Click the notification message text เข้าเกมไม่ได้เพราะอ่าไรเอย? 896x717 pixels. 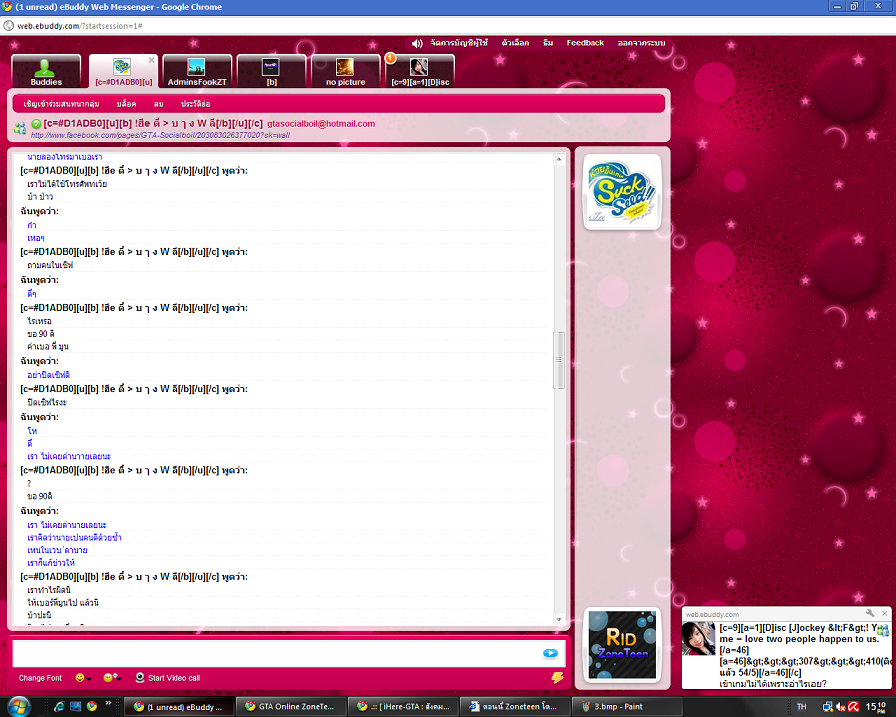[773, 684]
